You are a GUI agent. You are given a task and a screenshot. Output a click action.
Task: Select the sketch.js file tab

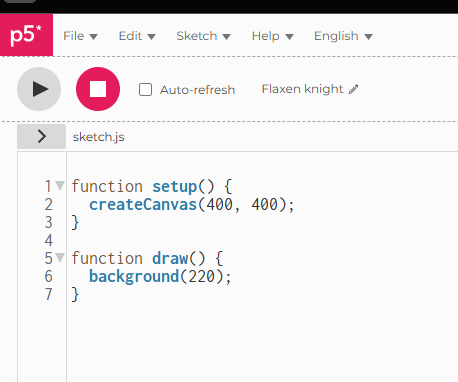[x=99, y=137]
